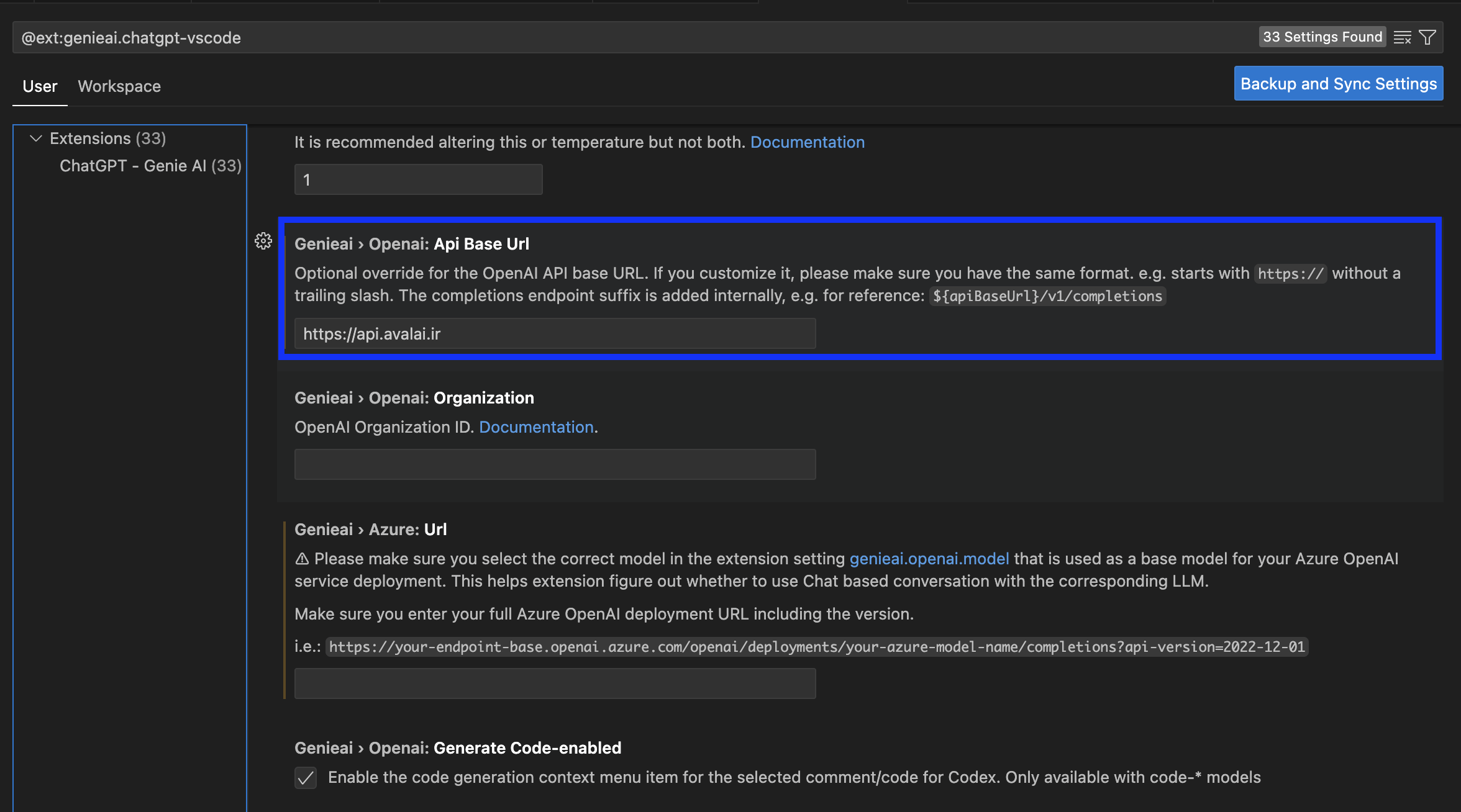Click the Genieai Openai: Api Base Url title
This screenshot has height=812, width=1461.
tap(412, 244)
